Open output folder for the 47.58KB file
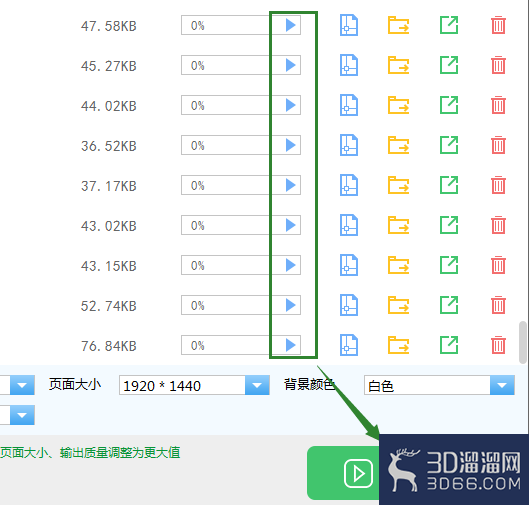 tap(398, 25)
